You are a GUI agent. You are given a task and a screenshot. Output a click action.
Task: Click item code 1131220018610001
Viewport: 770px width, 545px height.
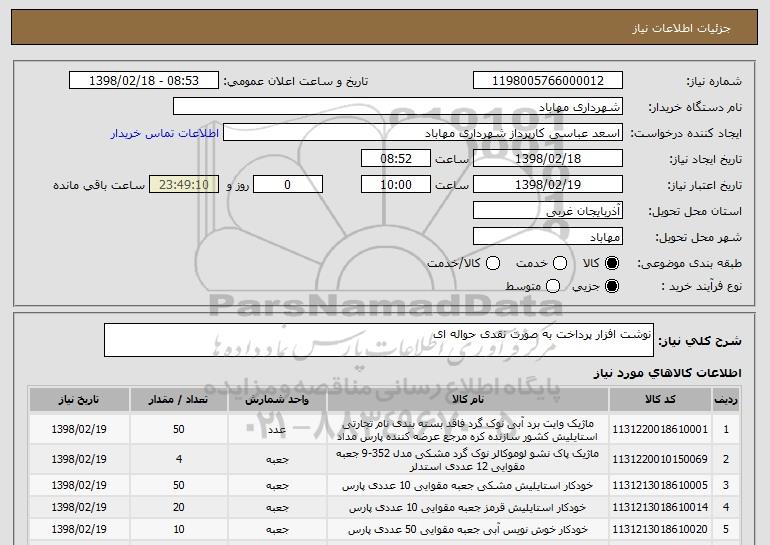point(660,429)
